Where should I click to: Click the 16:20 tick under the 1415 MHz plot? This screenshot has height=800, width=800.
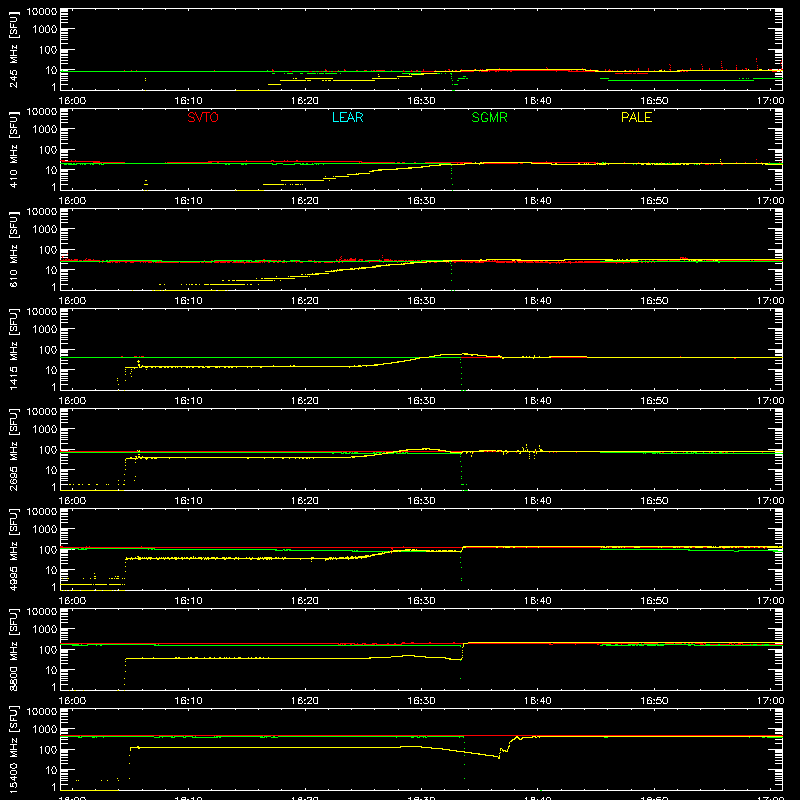pyautogui.click(x=305, y=401)
